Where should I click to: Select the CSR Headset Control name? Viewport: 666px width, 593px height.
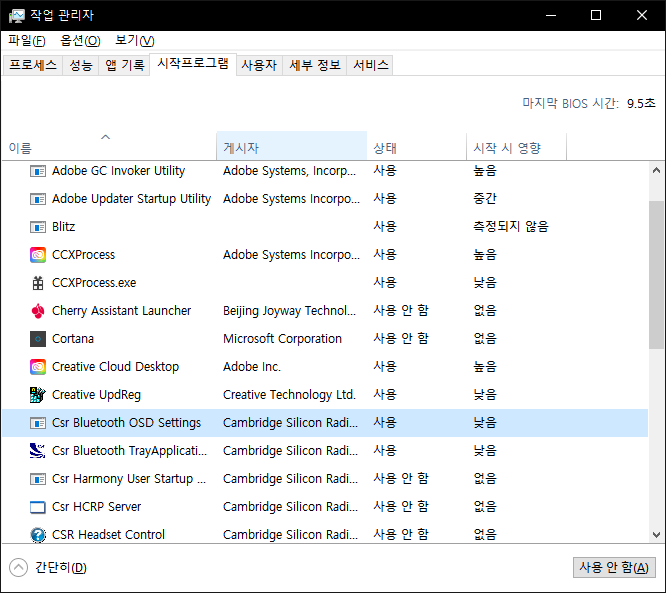tap(108, 535)
